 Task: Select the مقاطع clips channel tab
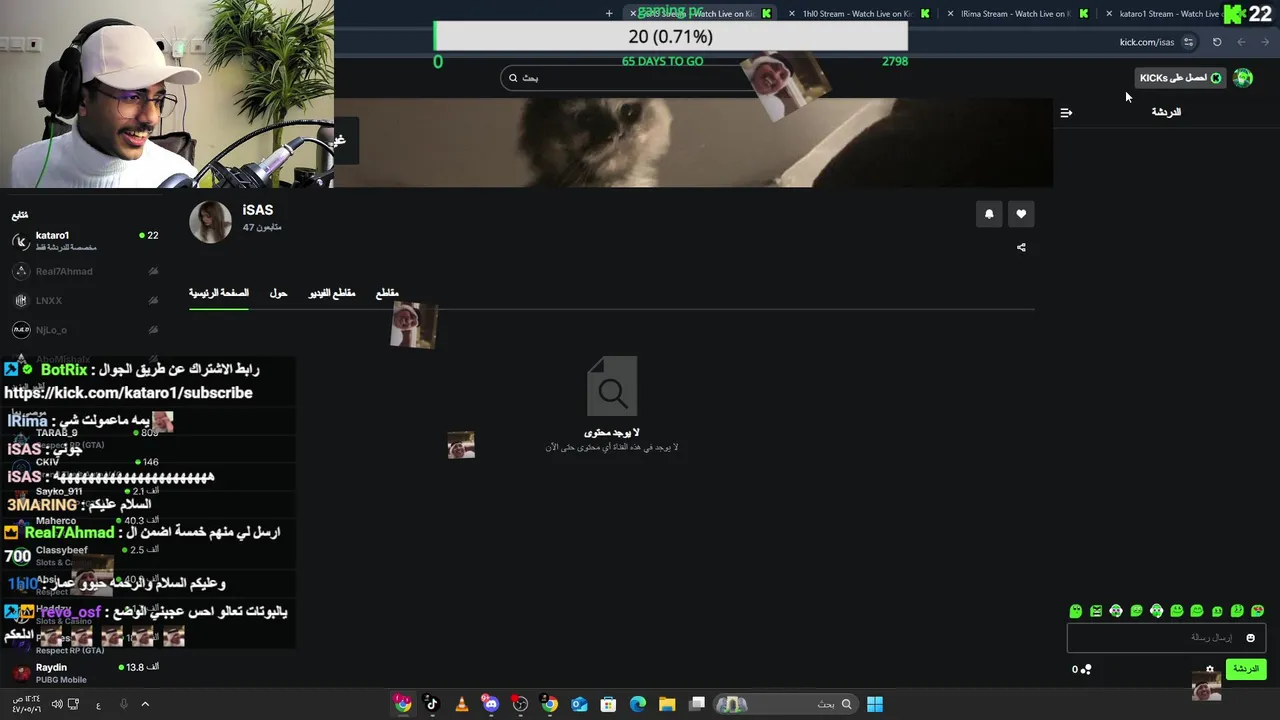point(387,293)
